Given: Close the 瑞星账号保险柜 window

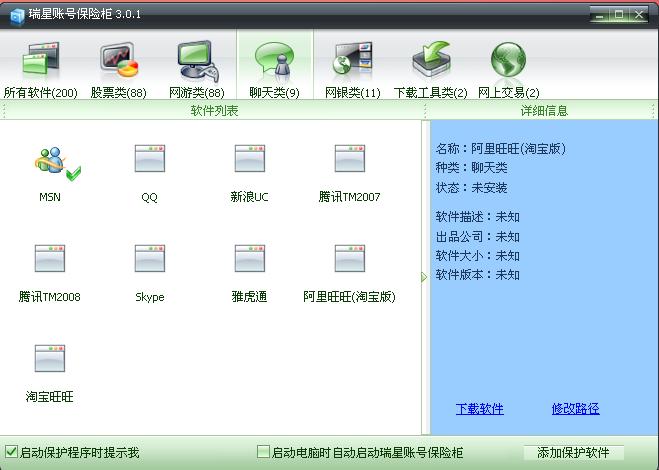Looking at the screenshot, I should point(639,15).
